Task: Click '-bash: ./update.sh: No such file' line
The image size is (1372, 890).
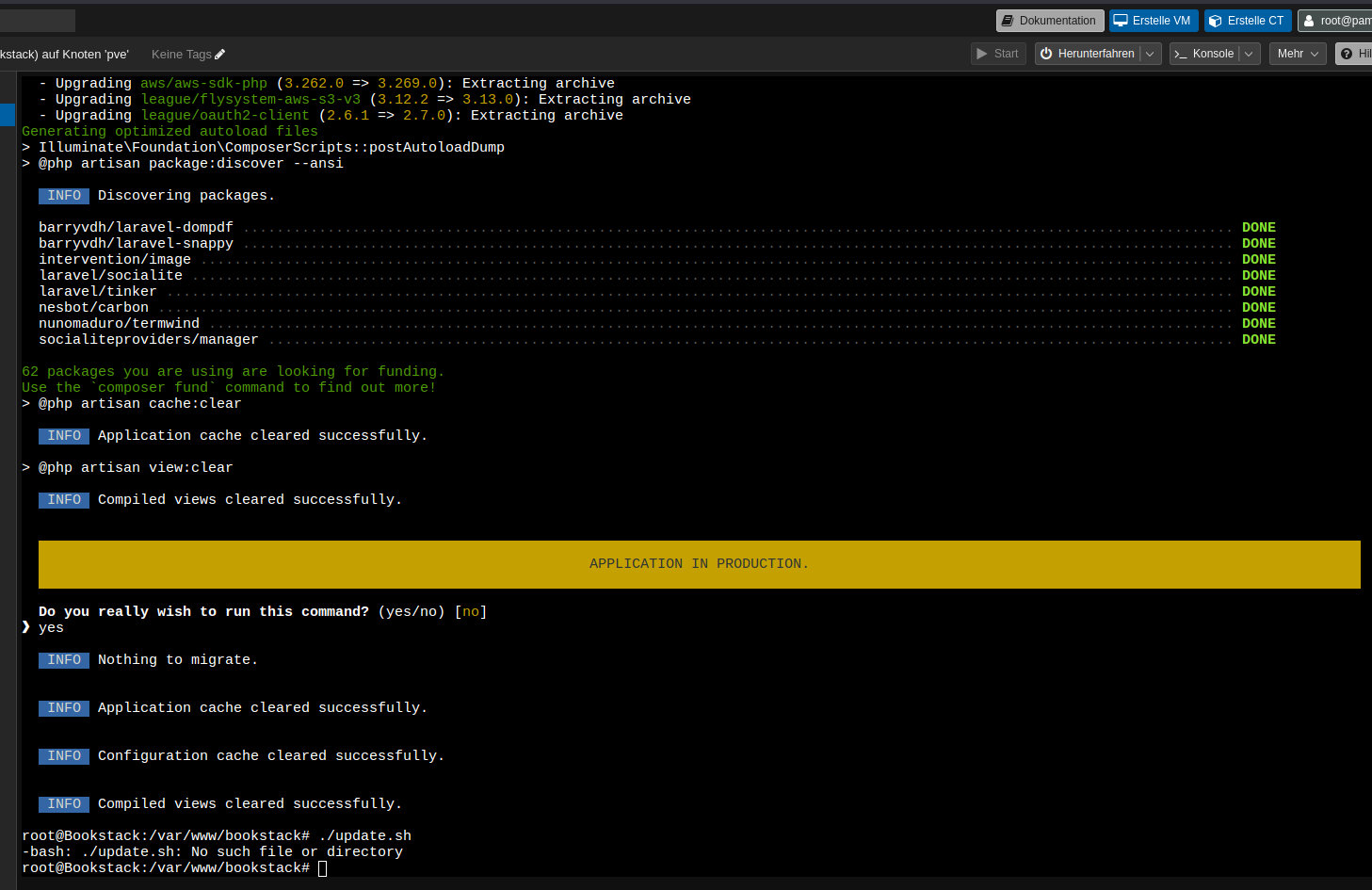Action: pyautogui.click(x=212, y=852)
